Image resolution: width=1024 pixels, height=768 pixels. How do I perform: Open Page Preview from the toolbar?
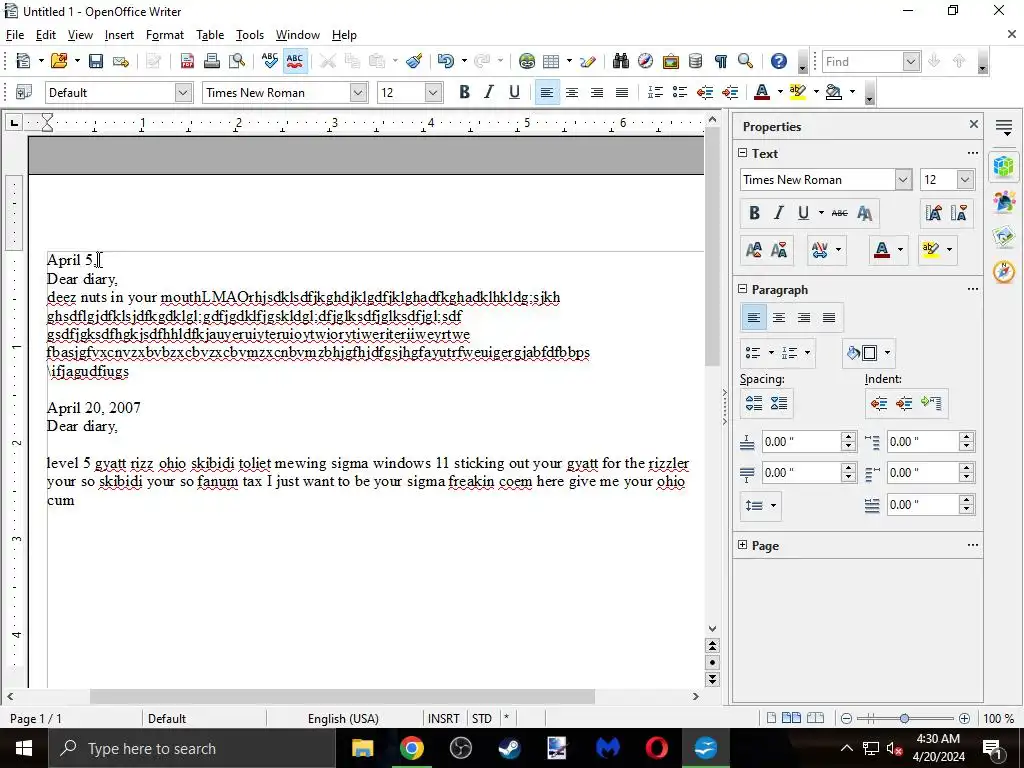(x=237, y=61)
